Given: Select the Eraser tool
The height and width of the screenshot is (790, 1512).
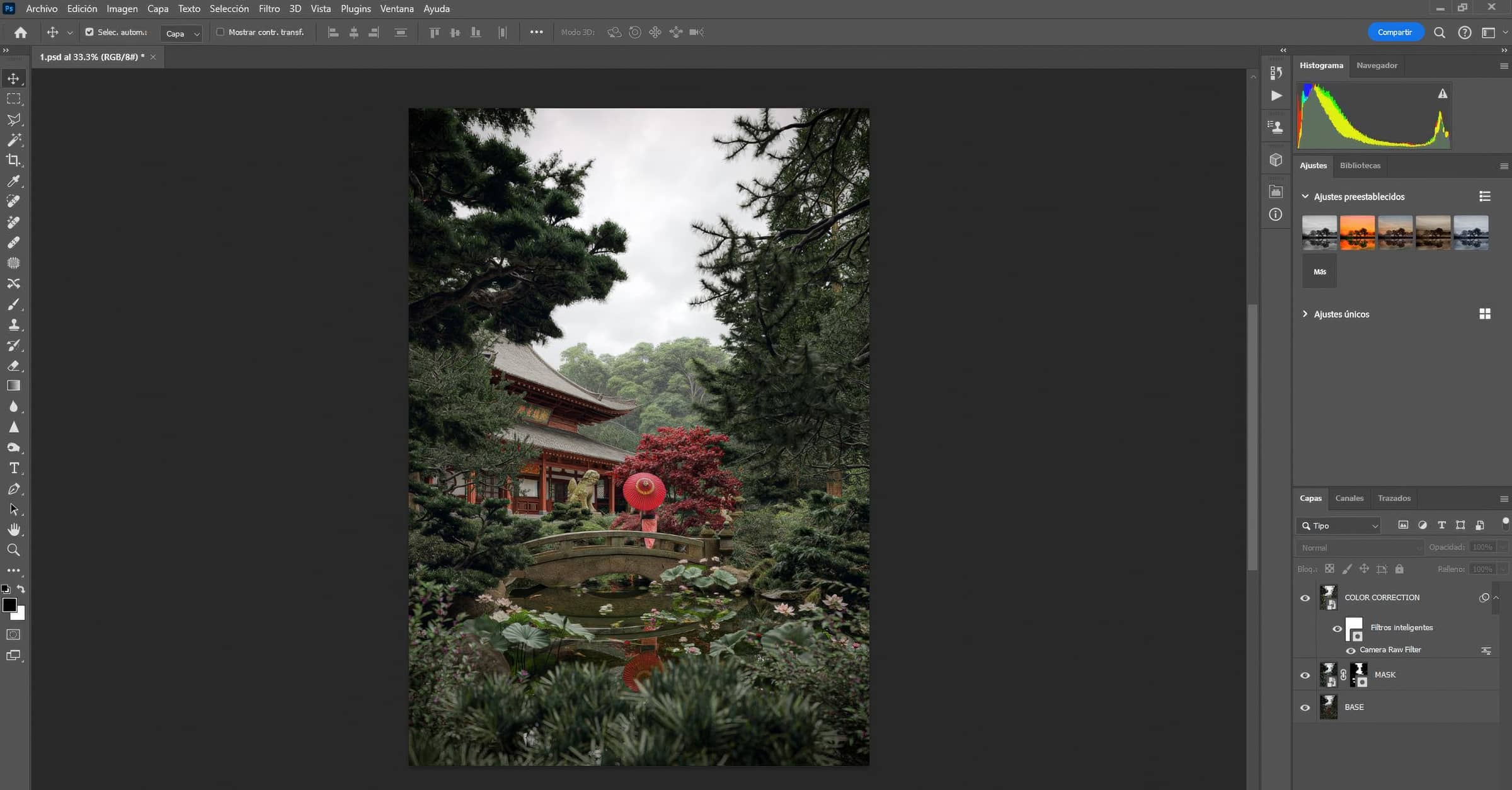Looking at the screenshot, I should [x=13, y=365].
